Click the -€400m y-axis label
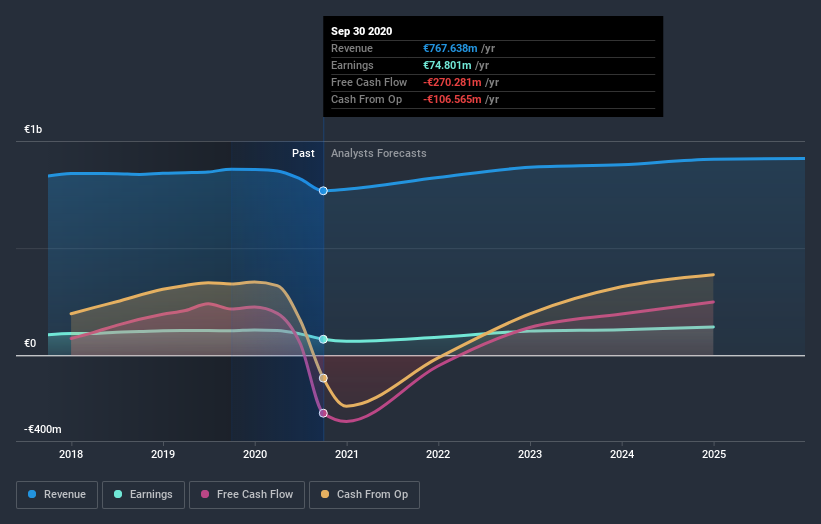The image size is (821, 524). point(42,429)
